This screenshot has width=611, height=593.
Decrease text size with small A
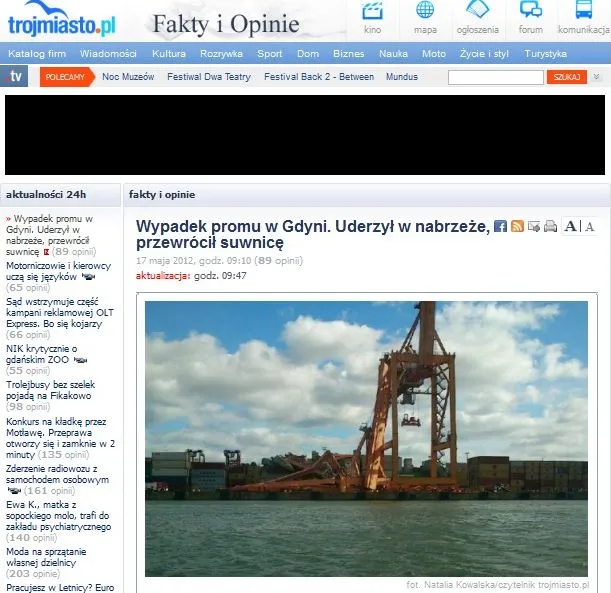click(x=589, y=227)
